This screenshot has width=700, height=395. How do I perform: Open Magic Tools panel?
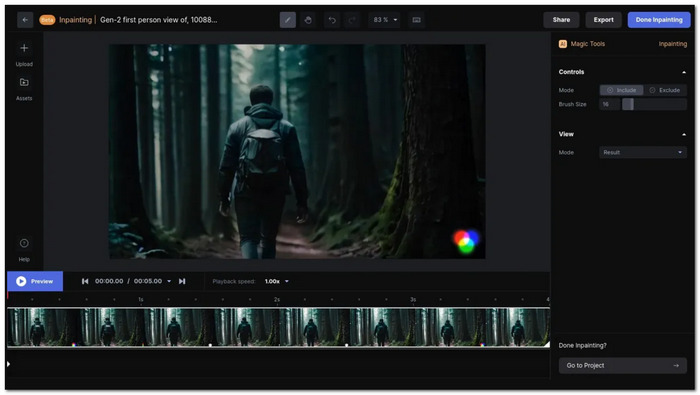pyautogui.click(x=582, y=44)
